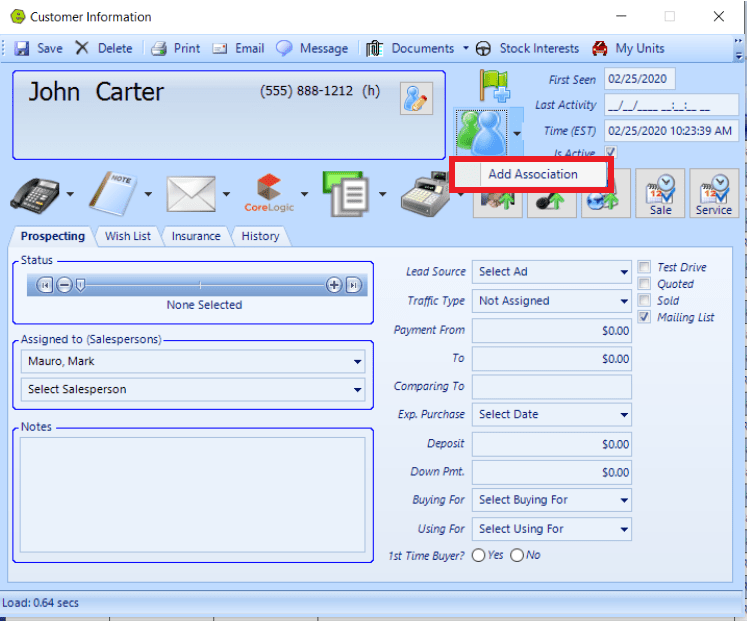Click the green flag with plus icon

tap(494, 85)
